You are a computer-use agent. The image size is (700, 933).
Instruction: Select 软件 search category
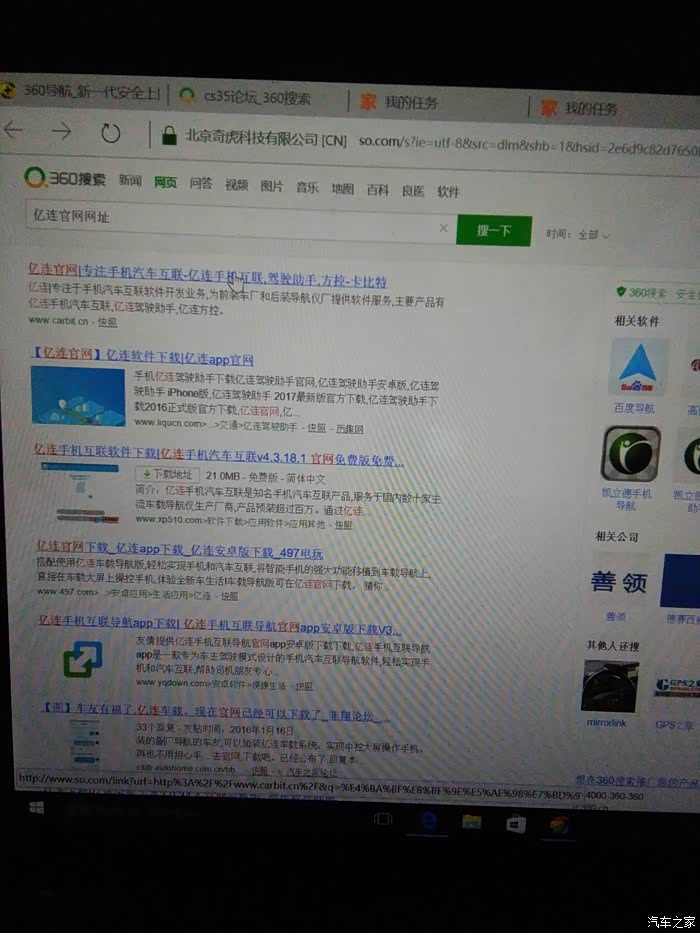[x=448, y=192]
